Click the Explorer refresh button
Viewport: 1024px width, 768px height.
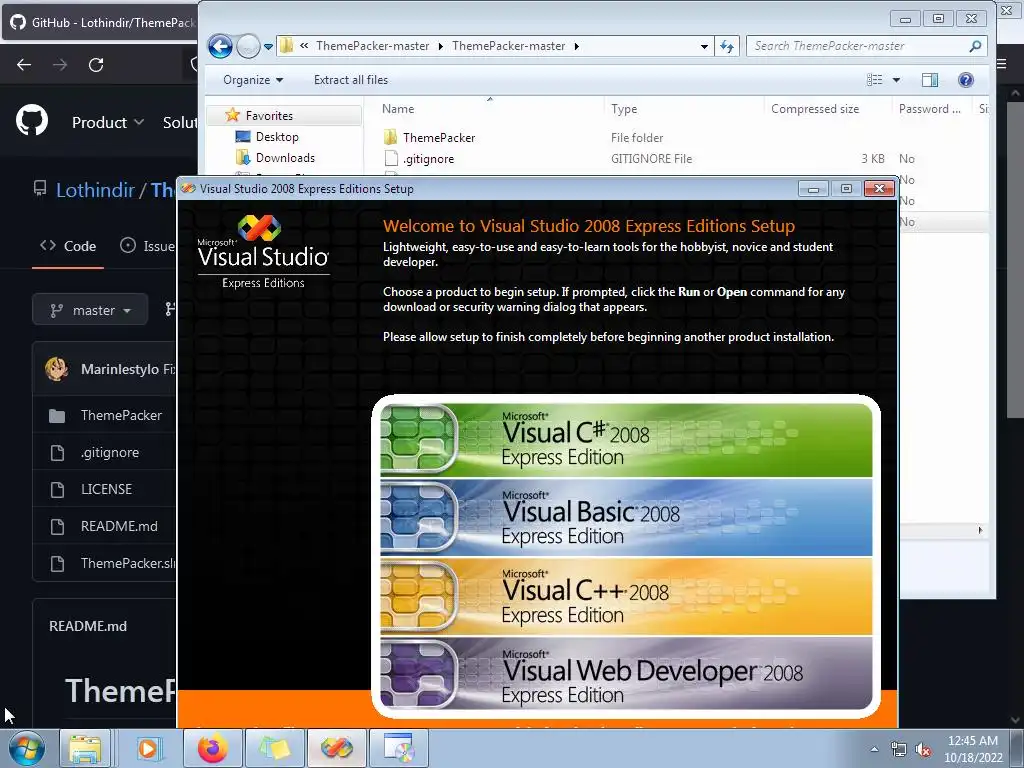tap(727, 46)
